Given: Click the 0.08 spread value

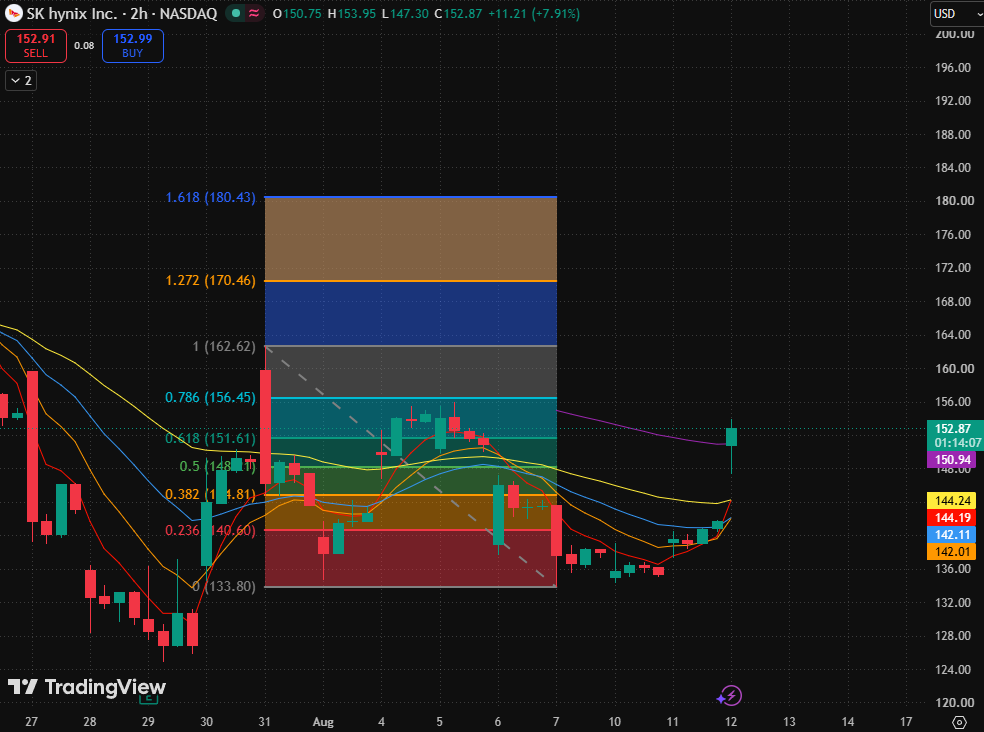Looking at the screenshot, I should (x=84, y=46).
